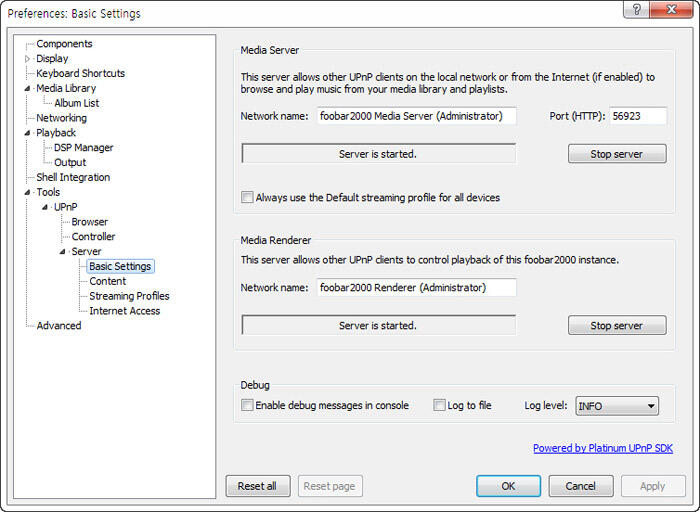Image resolution: width=700 pixels, height=512 pixels.
Task: Select Media Library in the tree
Action: coord(66,88)
